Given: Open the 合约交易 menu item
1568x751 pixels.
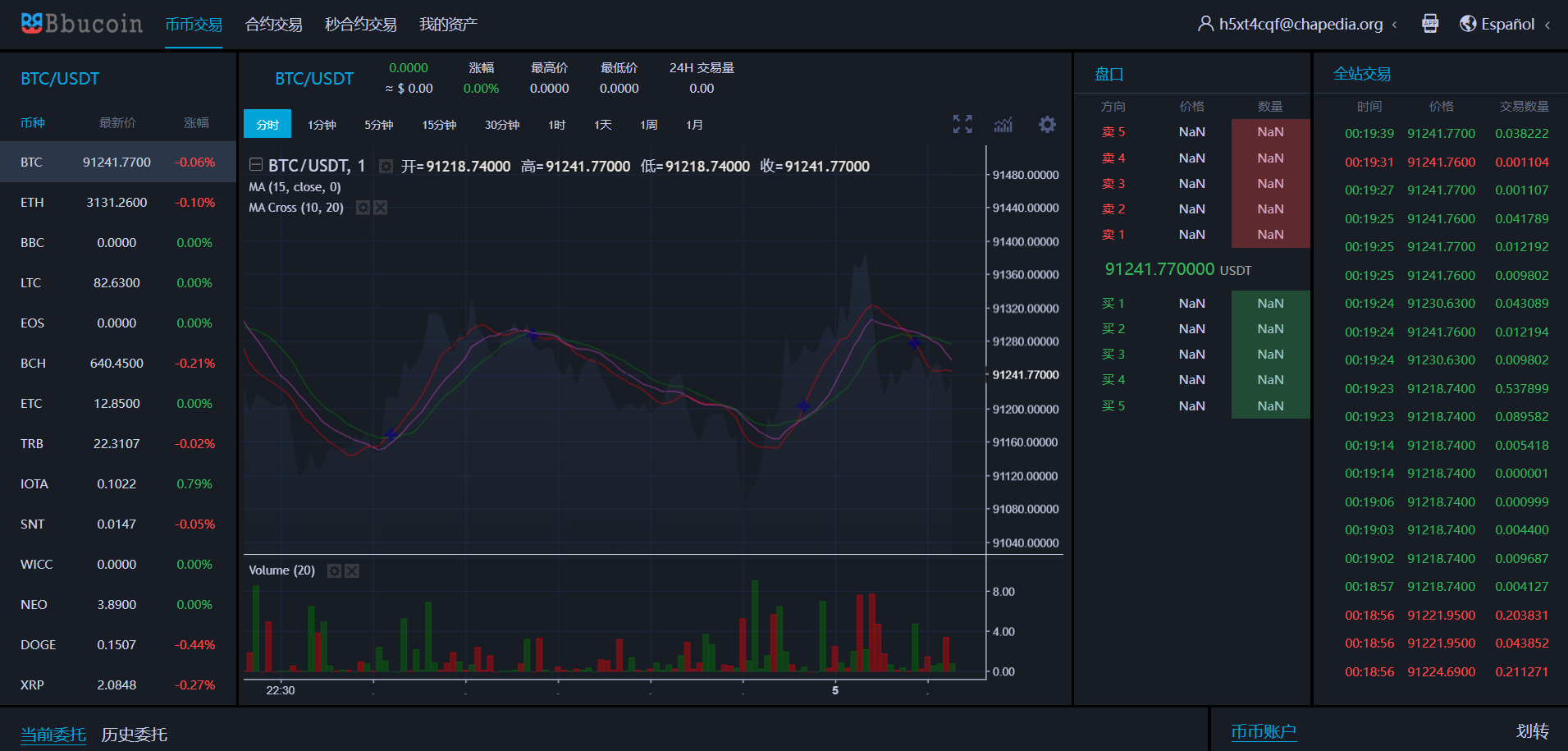Looking at the screenshot, I should 273,25.
